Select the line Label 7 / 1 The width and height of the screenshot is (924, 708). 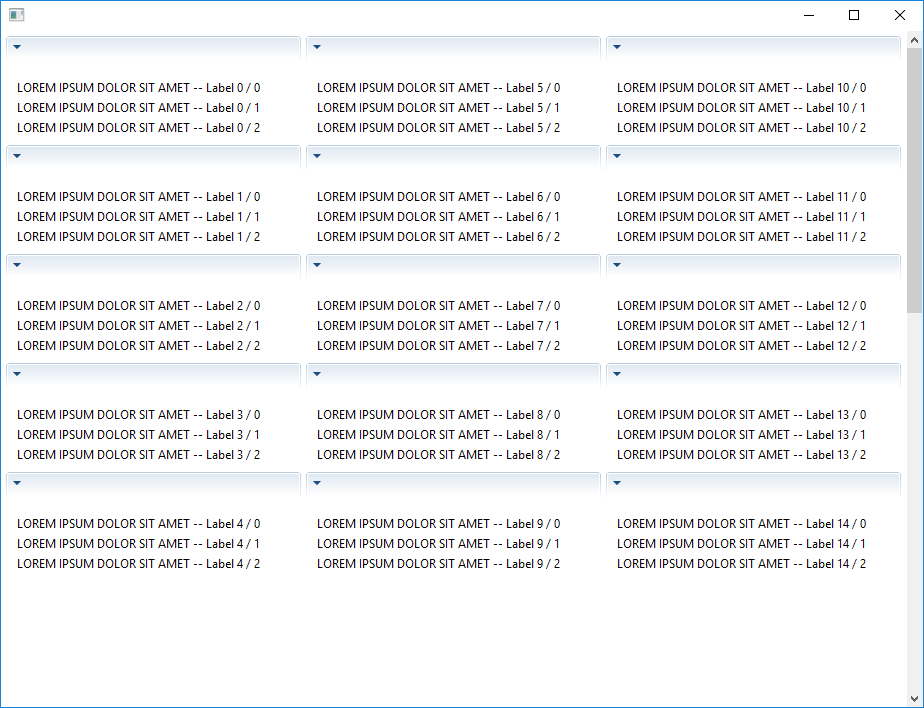[x=438, y=326]
